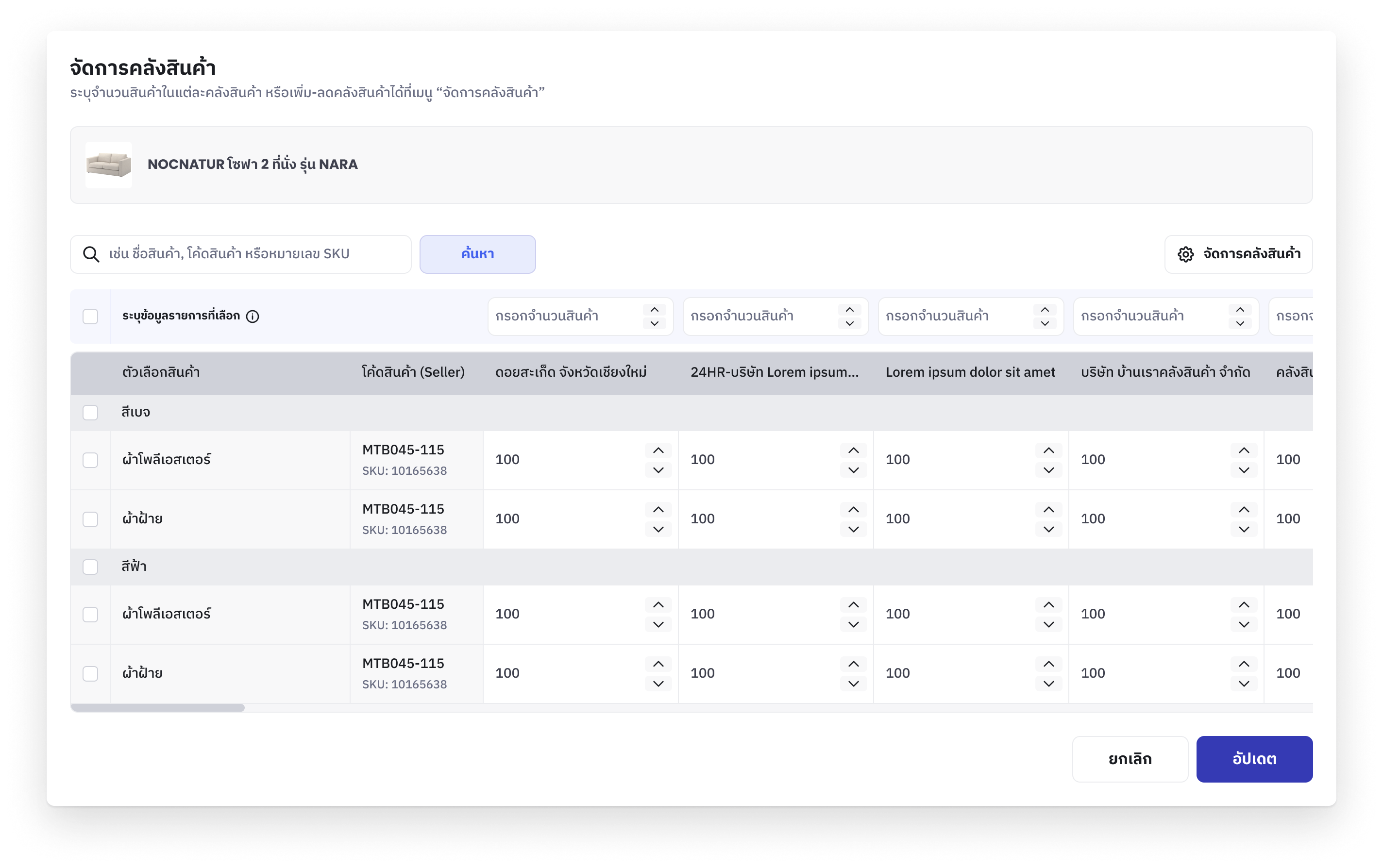Screen dimensions: 1383x868
Task: Click ดอยสะเก็ด quantity 100 for สีเบจ ผ้าโพลีเอสเตอร์
Action: point(507,460)
